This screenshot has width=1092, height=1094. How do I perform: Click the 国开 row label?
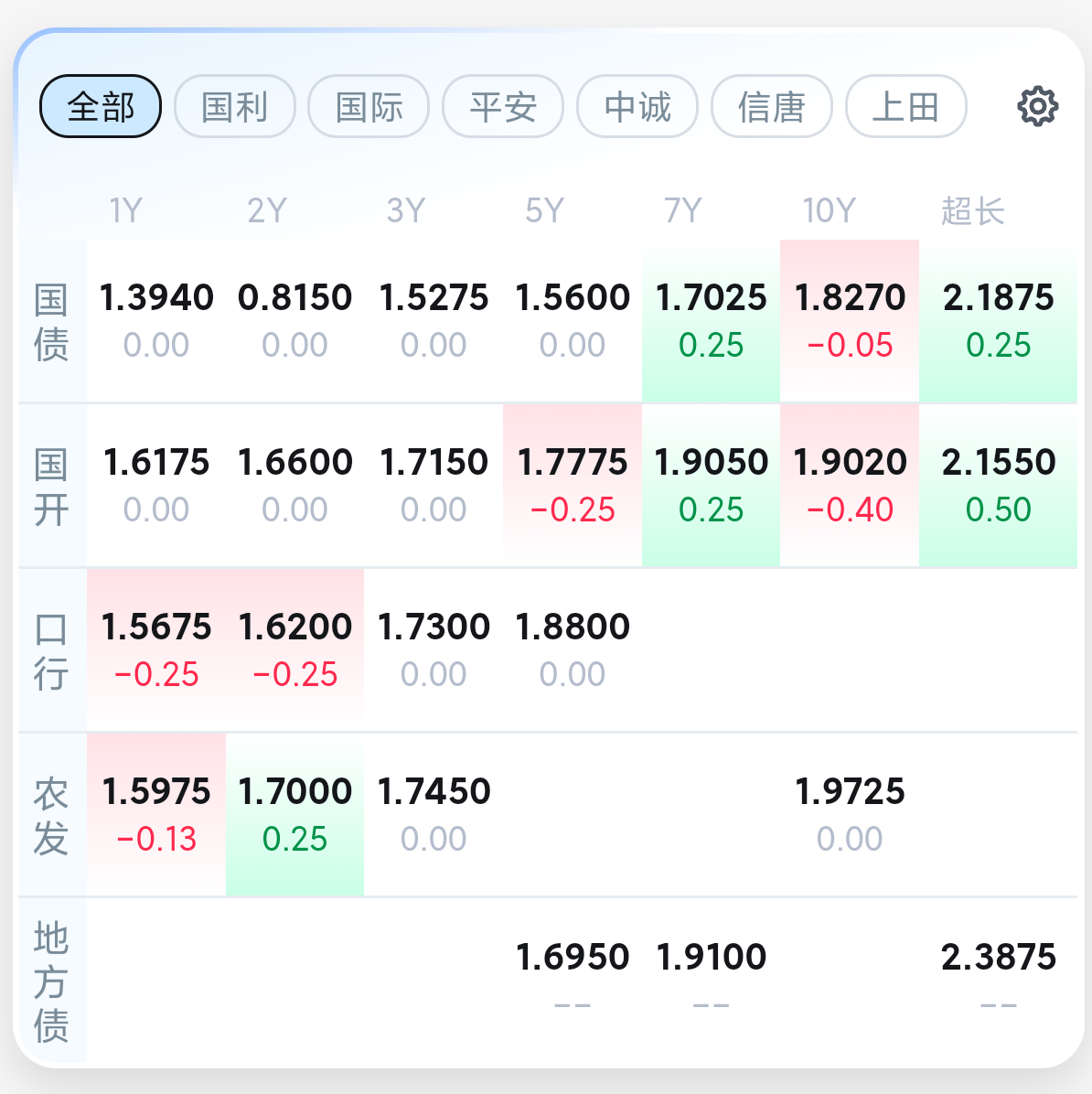pos(51,487)
